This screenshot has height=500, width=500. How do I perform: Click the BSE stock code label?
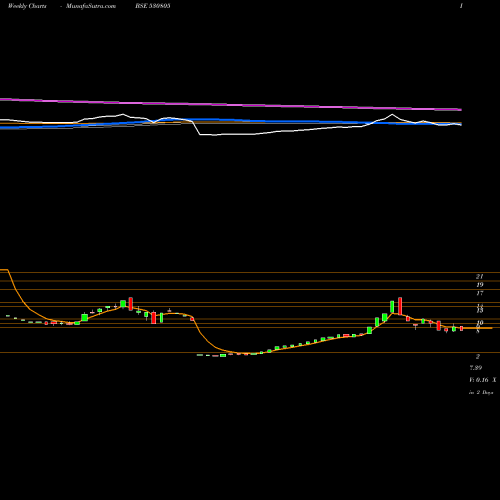[x=153, y=6]
